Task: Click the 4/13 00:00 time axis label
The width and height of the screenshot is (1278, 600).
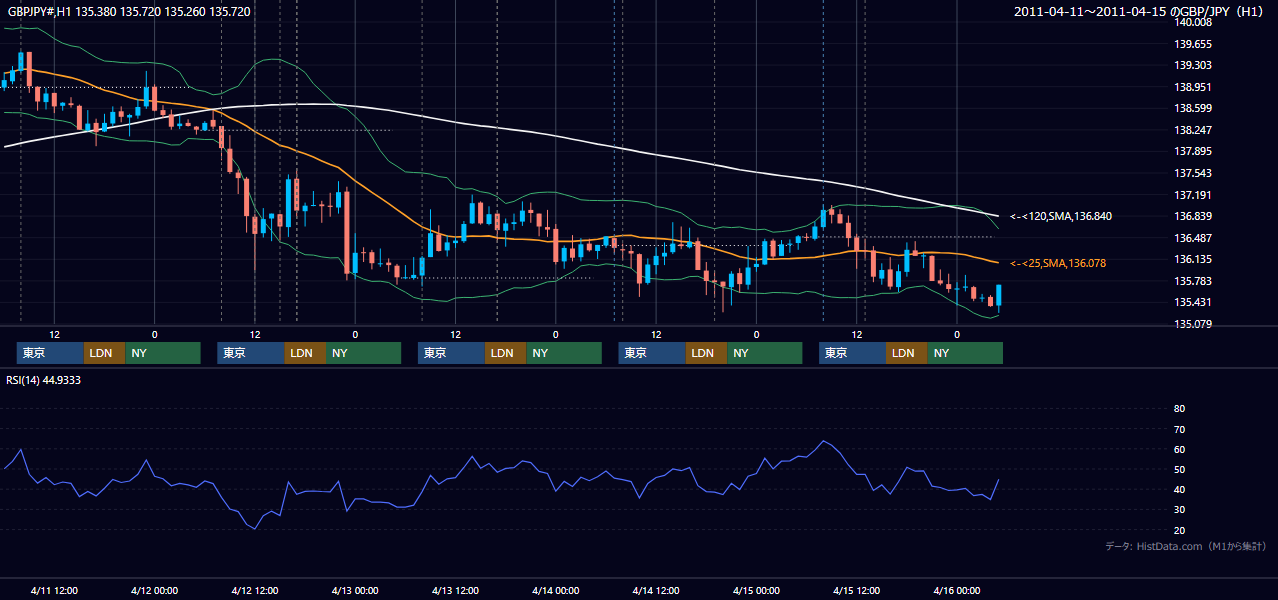Action: click(355, 590)
